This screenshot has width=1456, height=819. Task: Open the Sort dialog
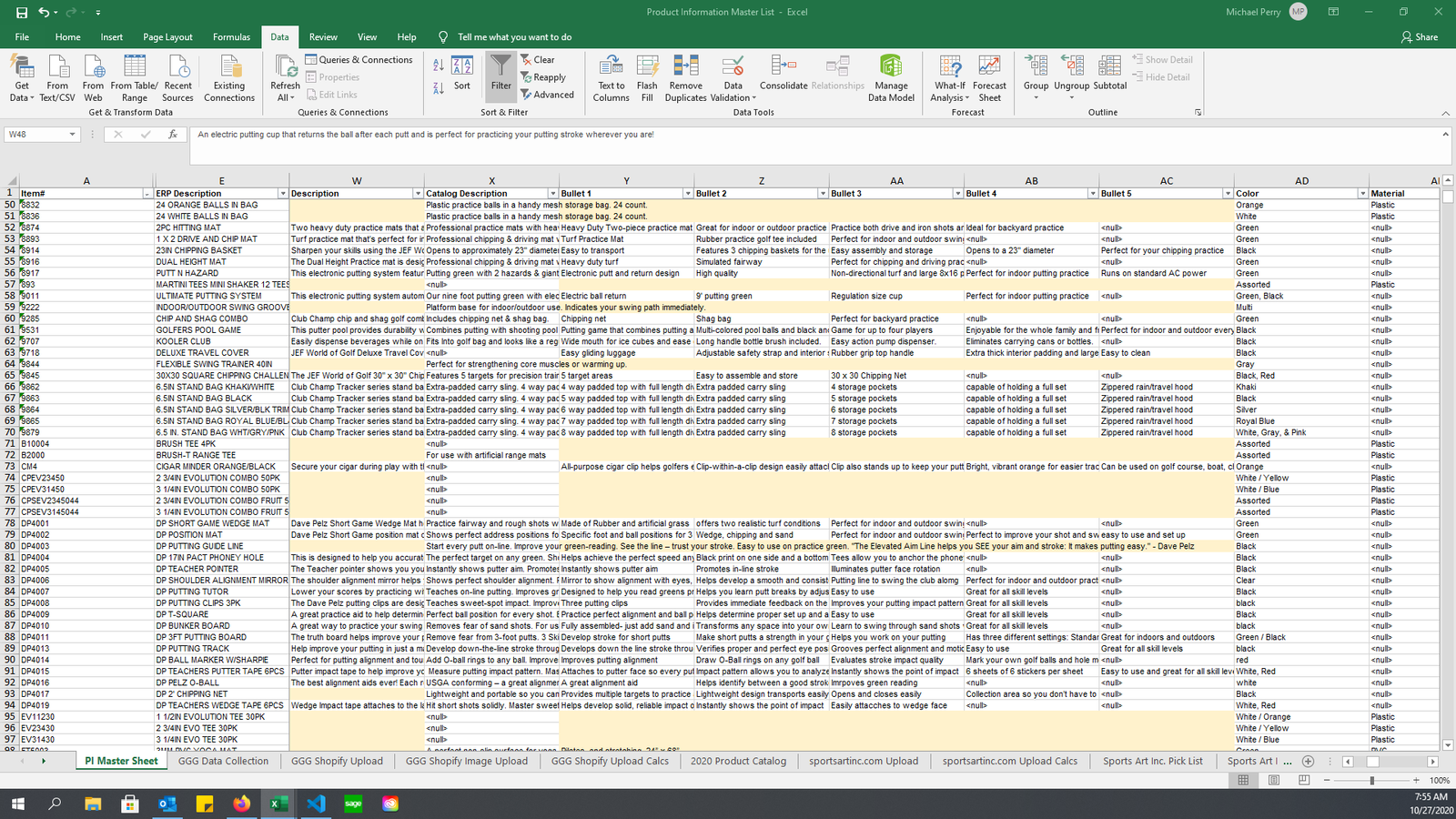[x=462, y=74]
